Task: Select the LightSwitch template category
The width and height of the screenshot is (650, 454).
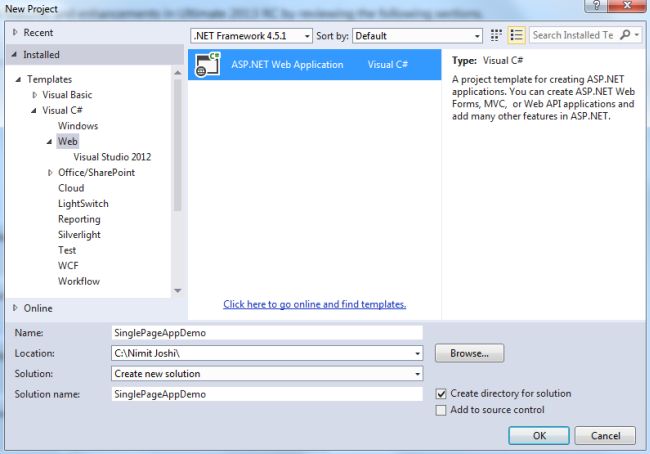Action: coord(83,204)
